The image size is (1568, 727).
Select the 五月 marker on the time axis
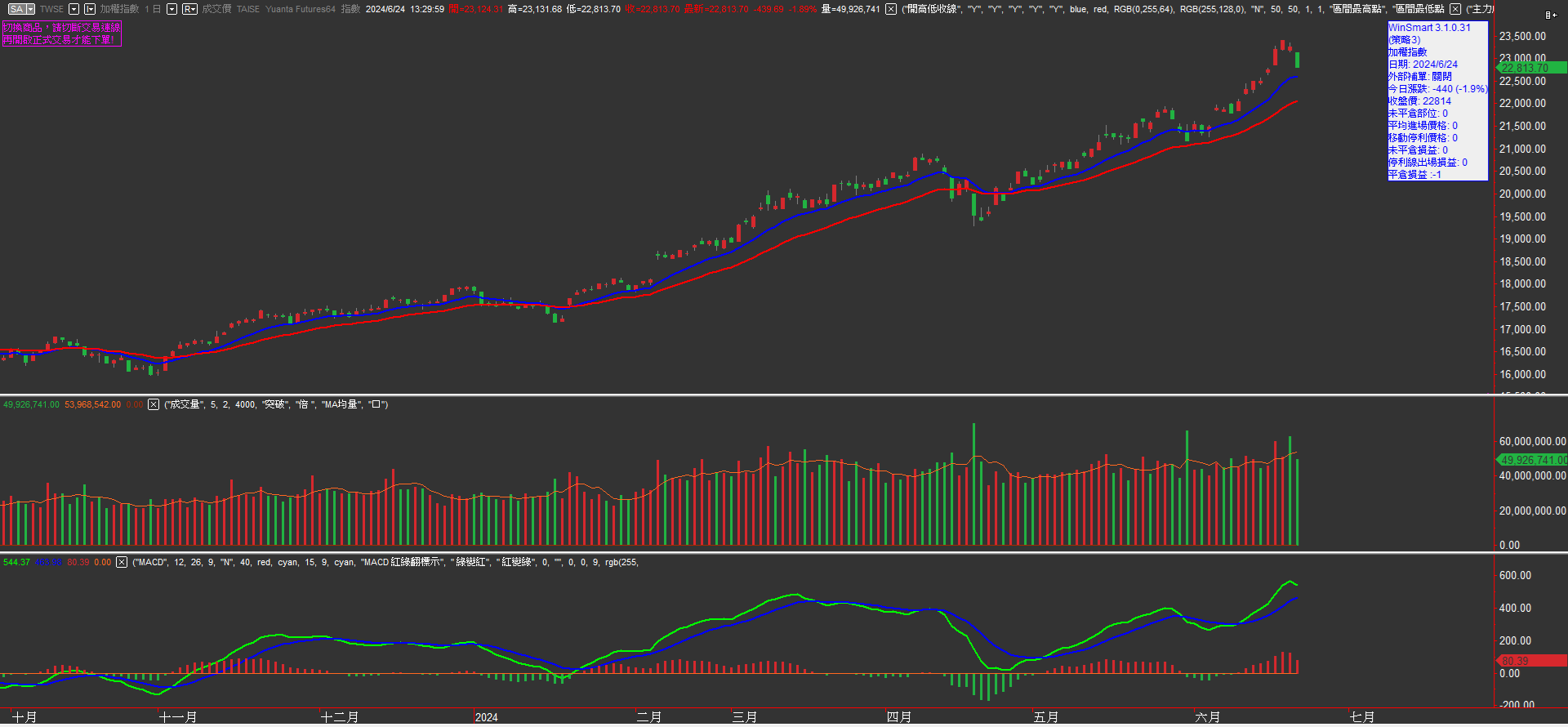[1046, 717]
